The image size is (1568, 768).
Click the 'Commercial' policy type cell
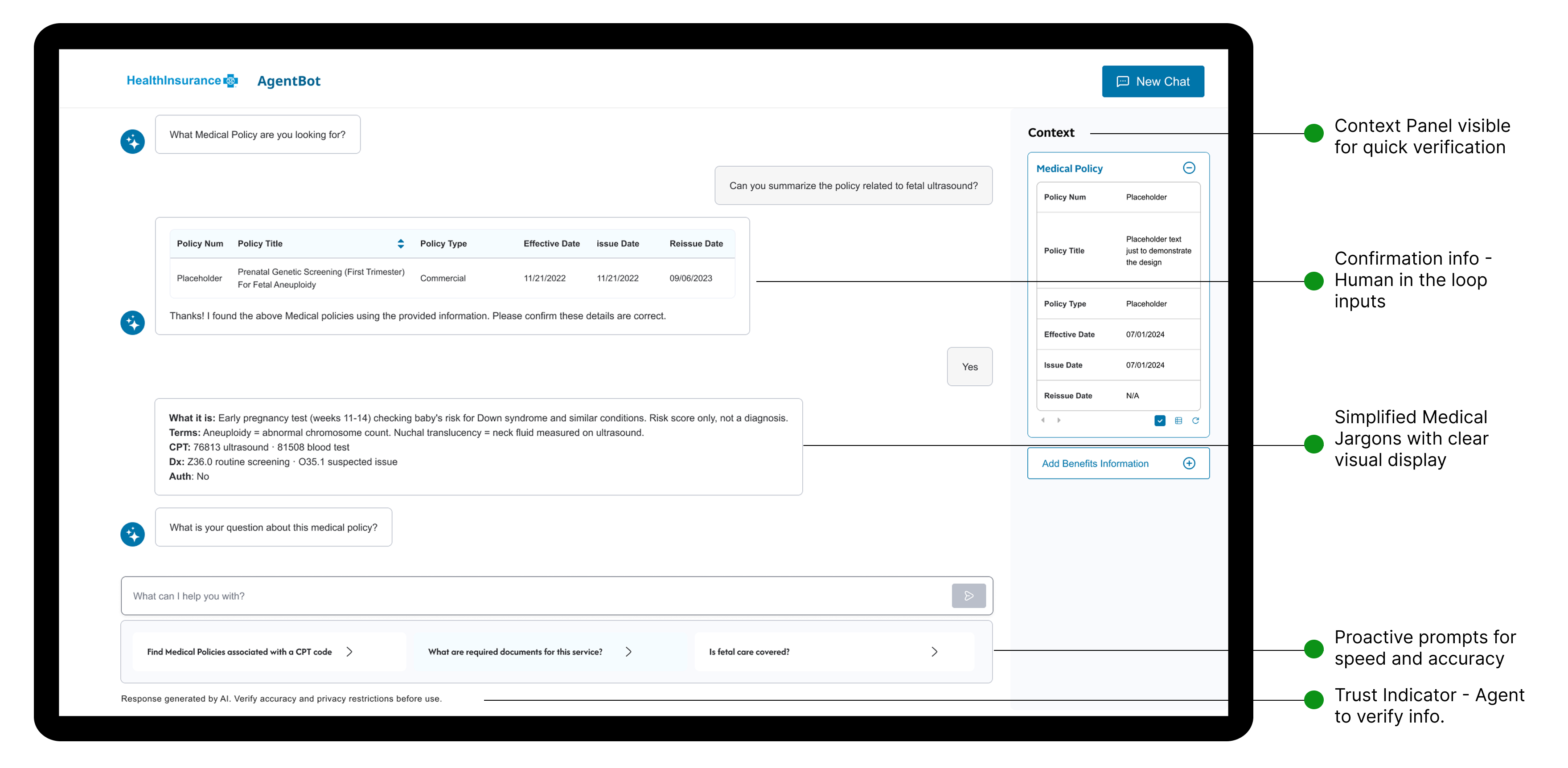tap(443, 278)
